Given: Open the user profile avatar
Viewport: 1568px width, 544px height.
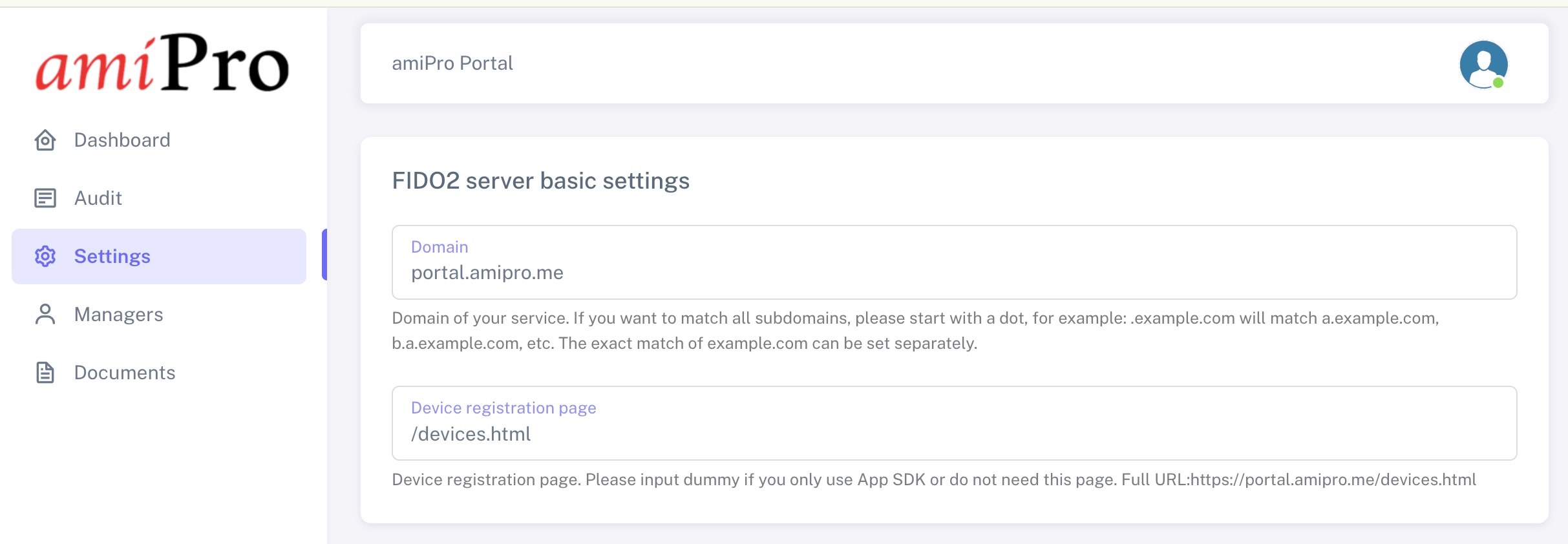Looking at the screenshot, I should 1483,63.
